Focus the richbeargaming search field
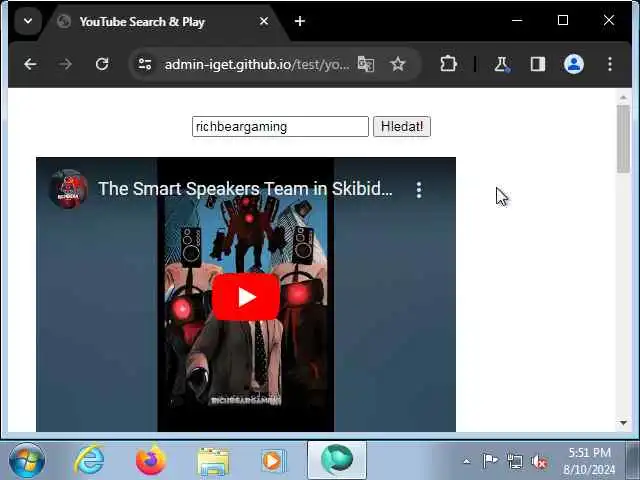This screenshot has height=480, width=640. [x=280, y=127]
